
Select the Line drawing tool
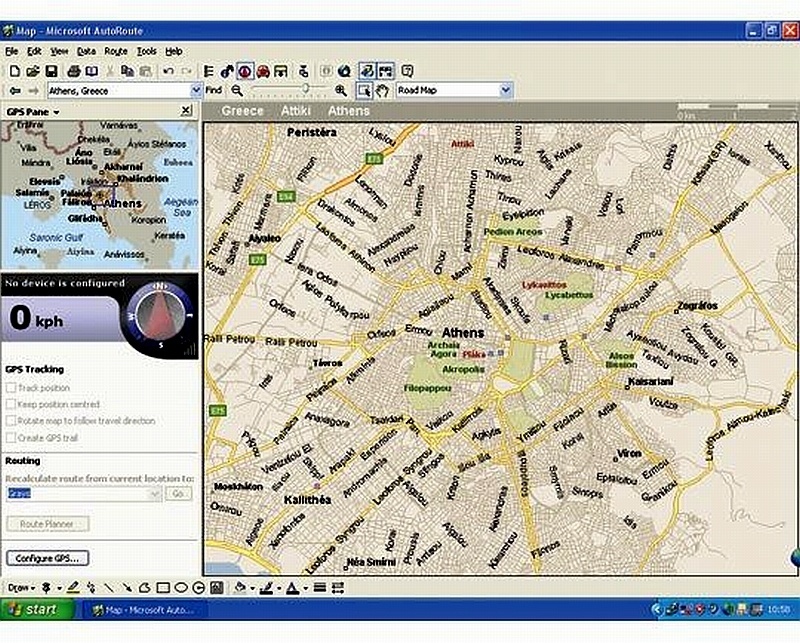[109, 588]
